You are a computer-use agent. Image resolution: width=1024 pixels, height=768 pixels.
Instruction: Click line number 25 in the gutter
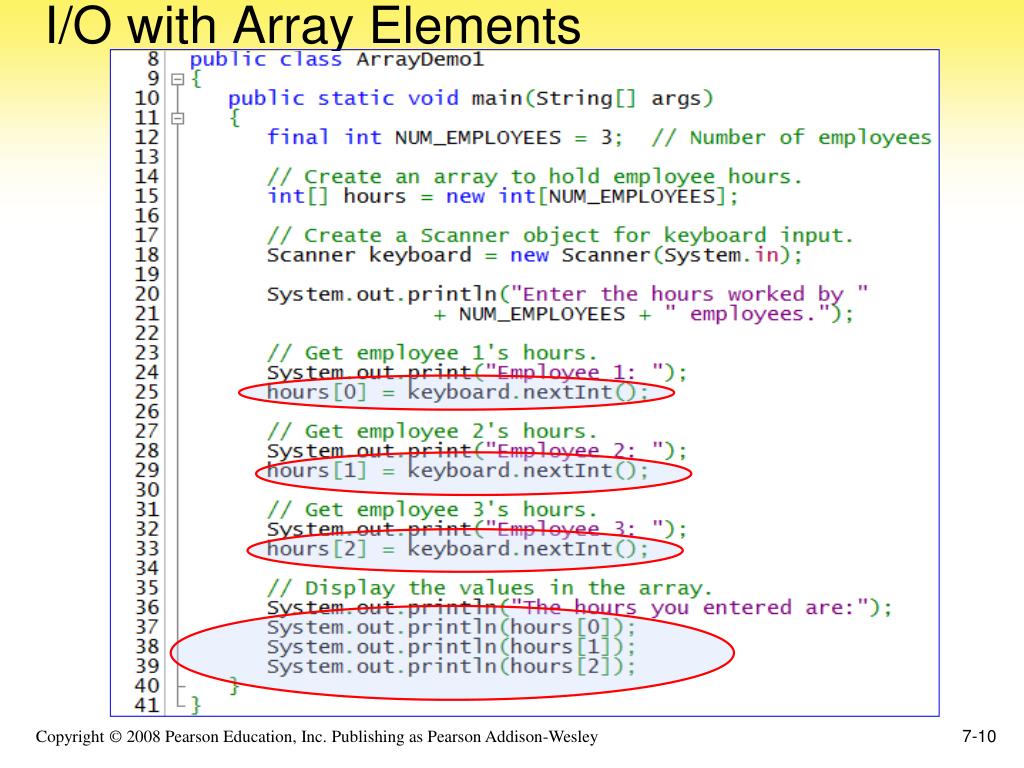click(x=147, y=392)
